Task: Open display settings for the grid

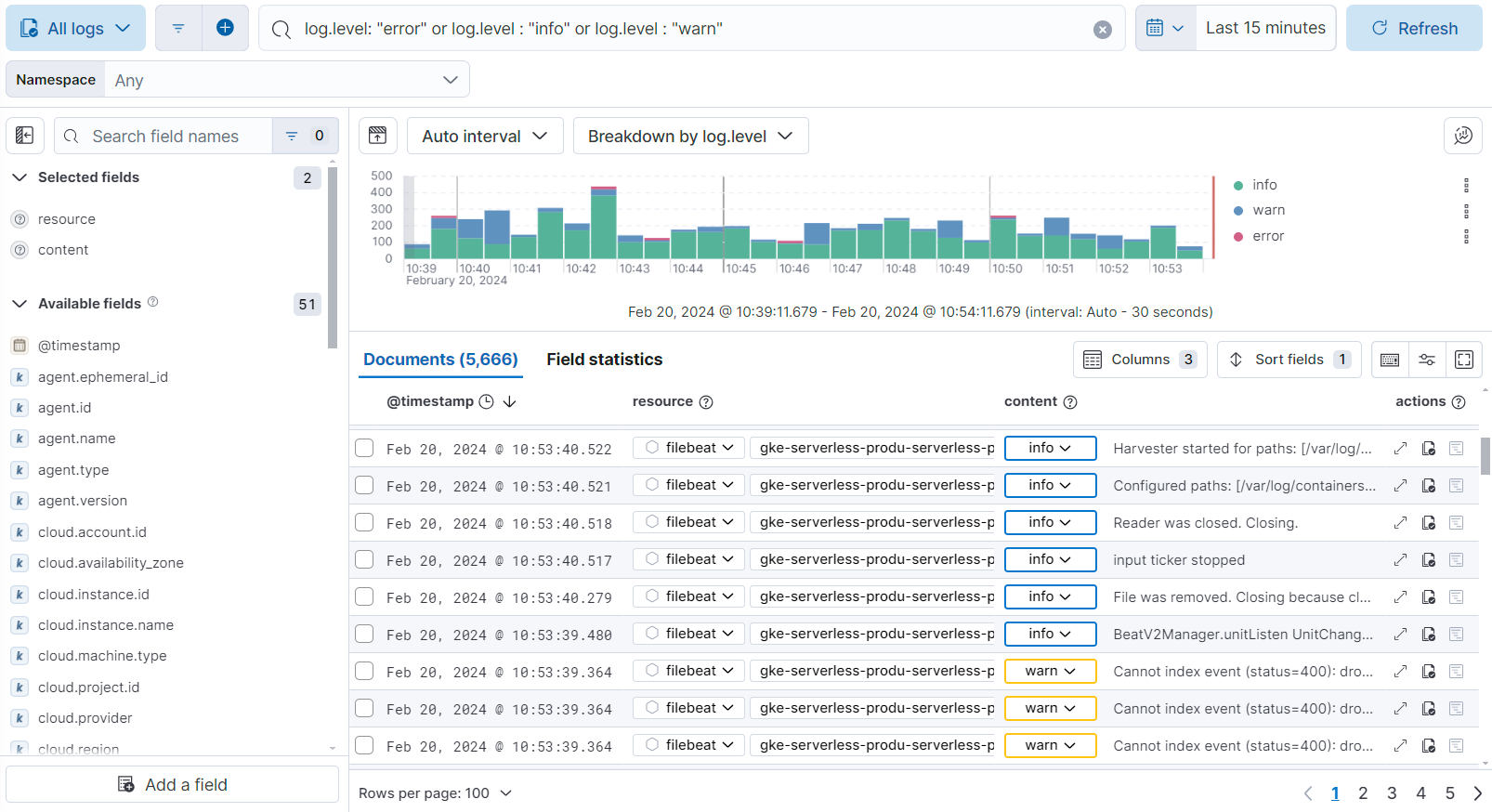Action: 1427,360
